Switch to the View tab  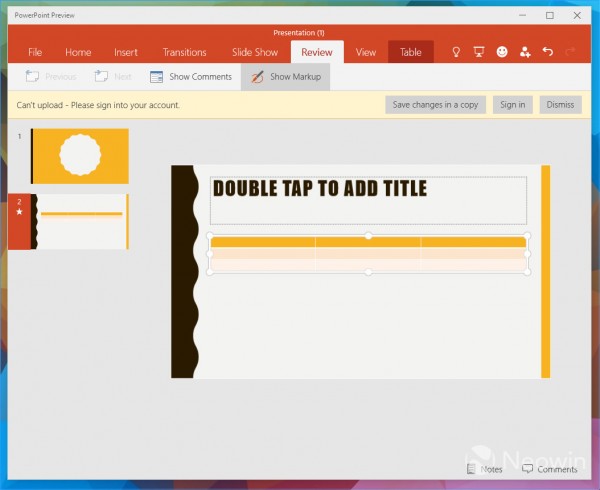[x=366, y=52]
